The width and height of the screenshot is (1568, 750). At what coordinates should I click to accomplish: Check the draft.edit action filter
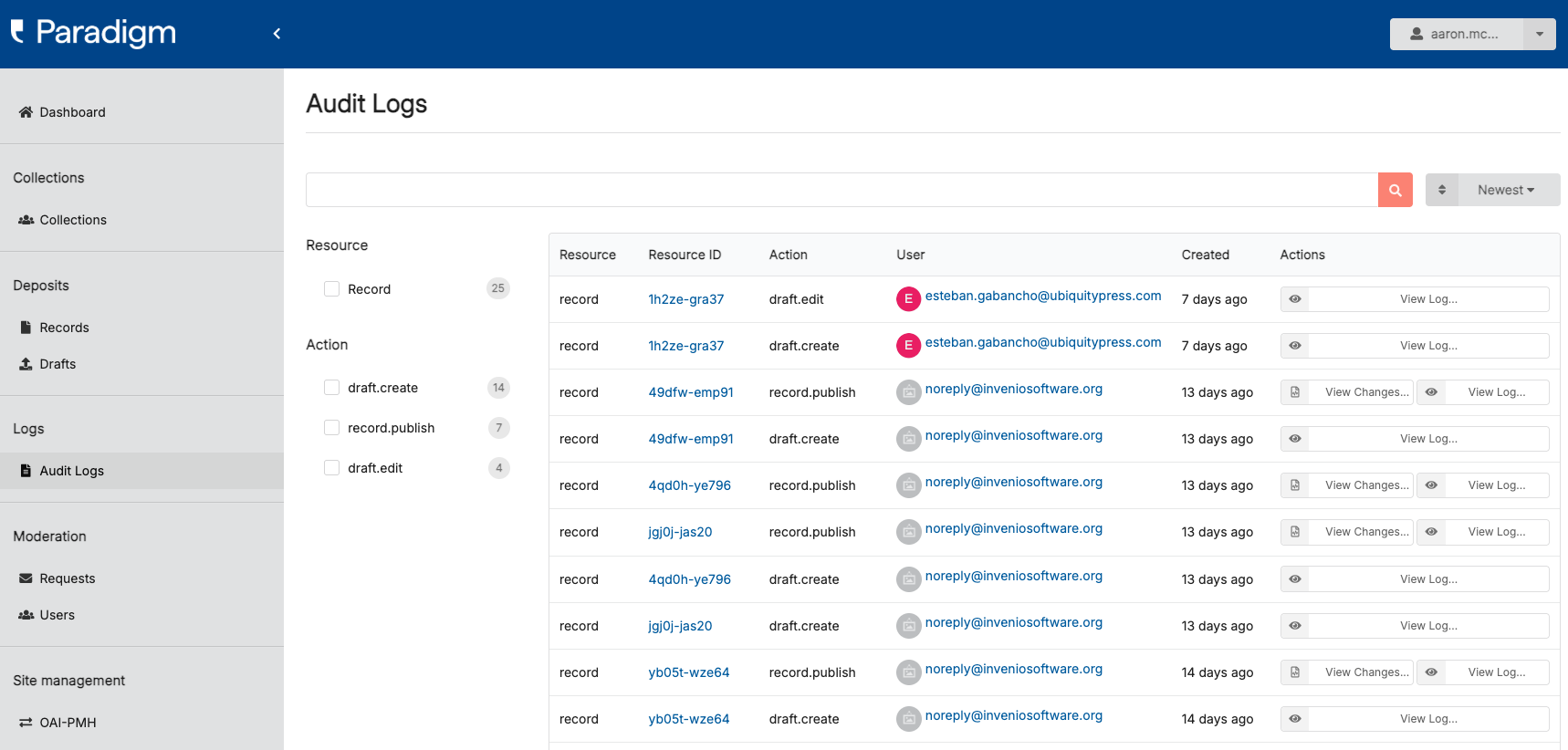click(331, 468)
